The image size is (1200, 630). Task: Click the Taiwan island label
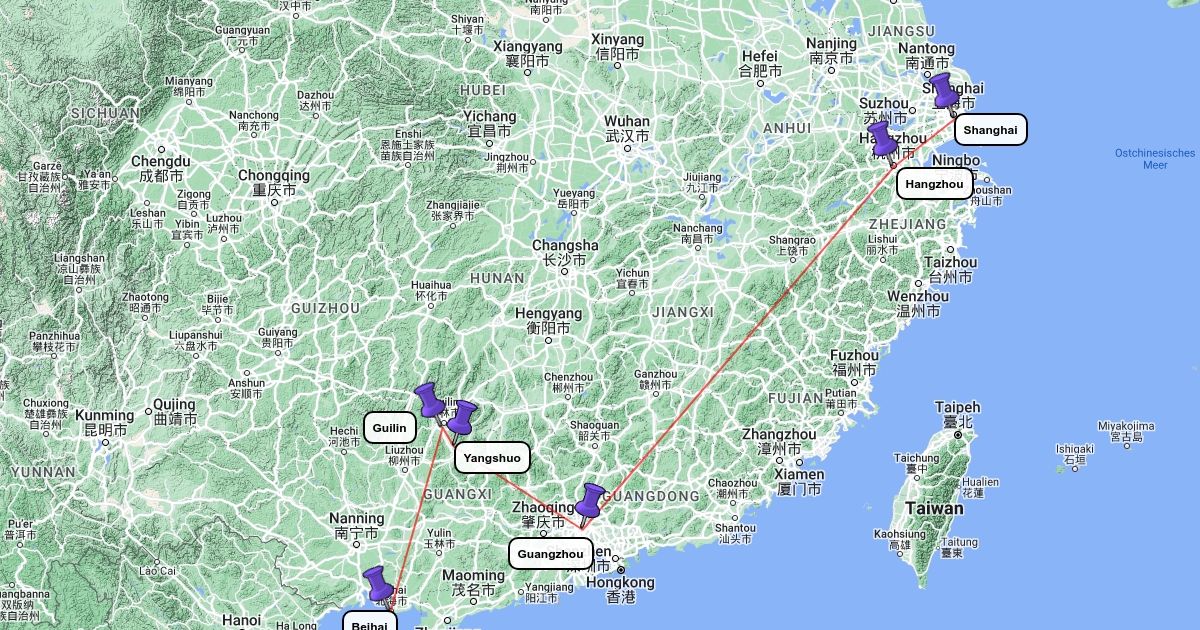pos(934,509)
